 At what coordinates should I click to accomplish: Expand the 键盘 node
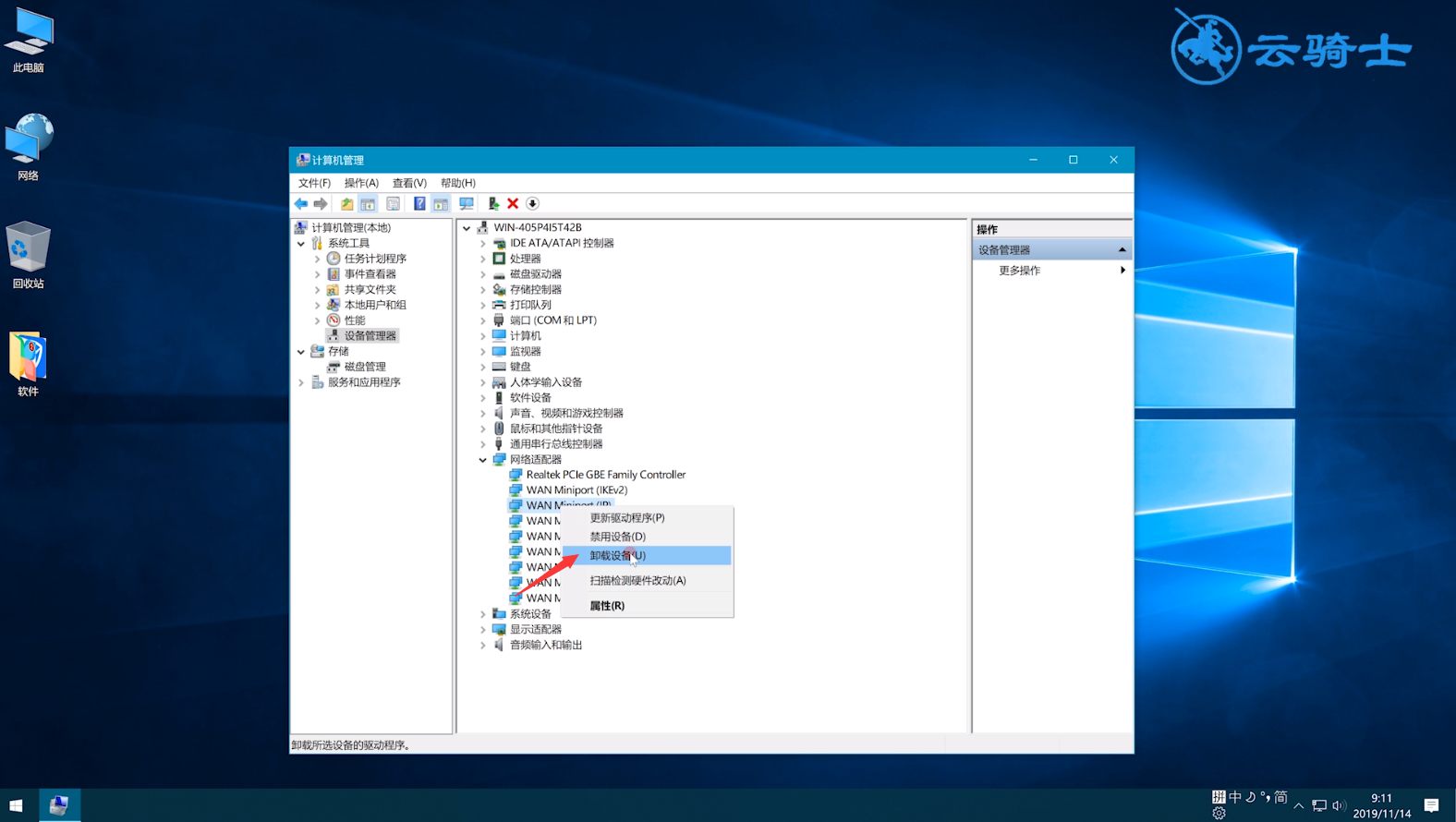point(482,368)
